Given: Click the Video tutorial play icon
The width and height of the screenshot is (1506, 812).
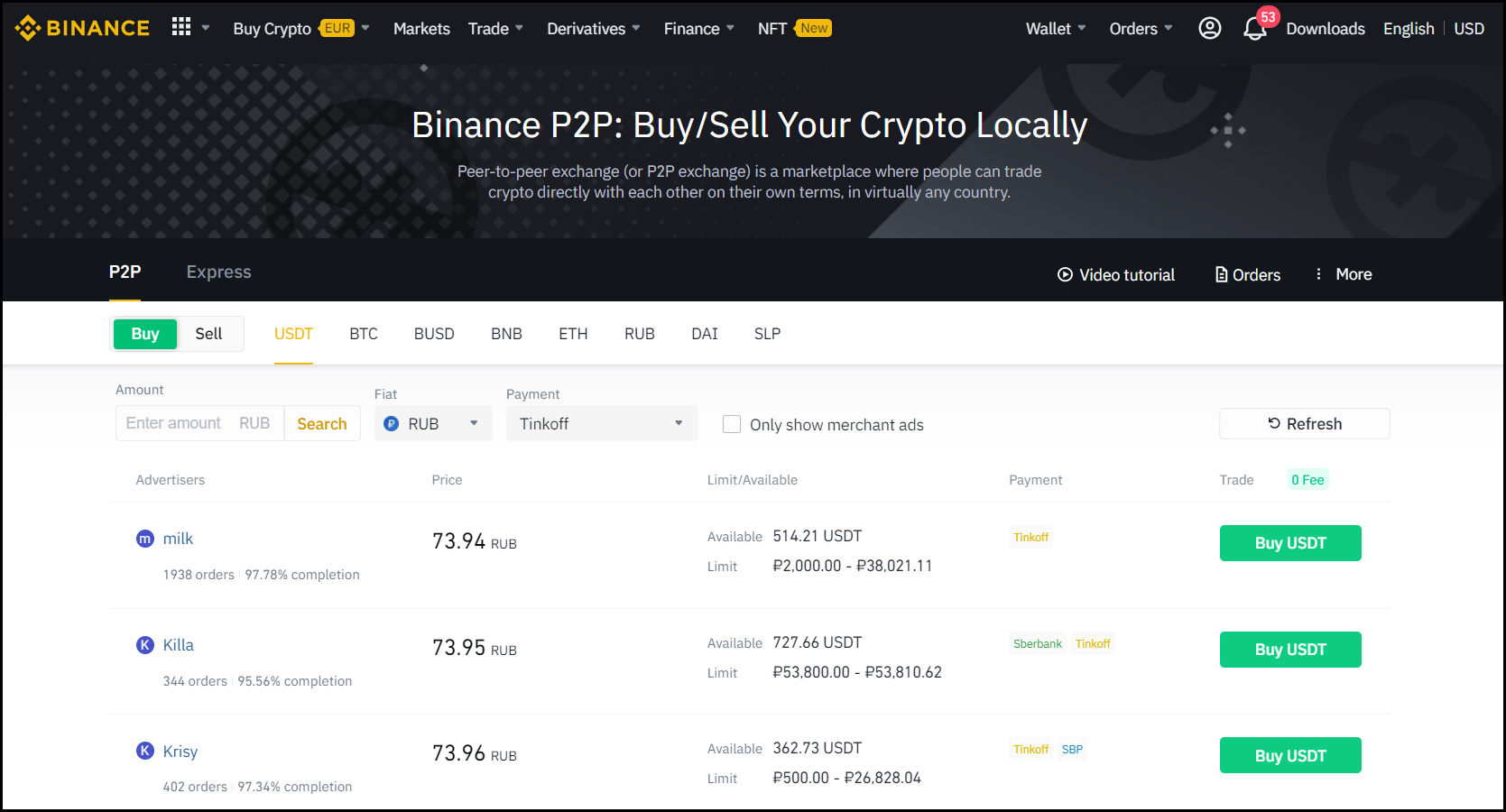Looking at the screenshot, I should click(1065, 274).
